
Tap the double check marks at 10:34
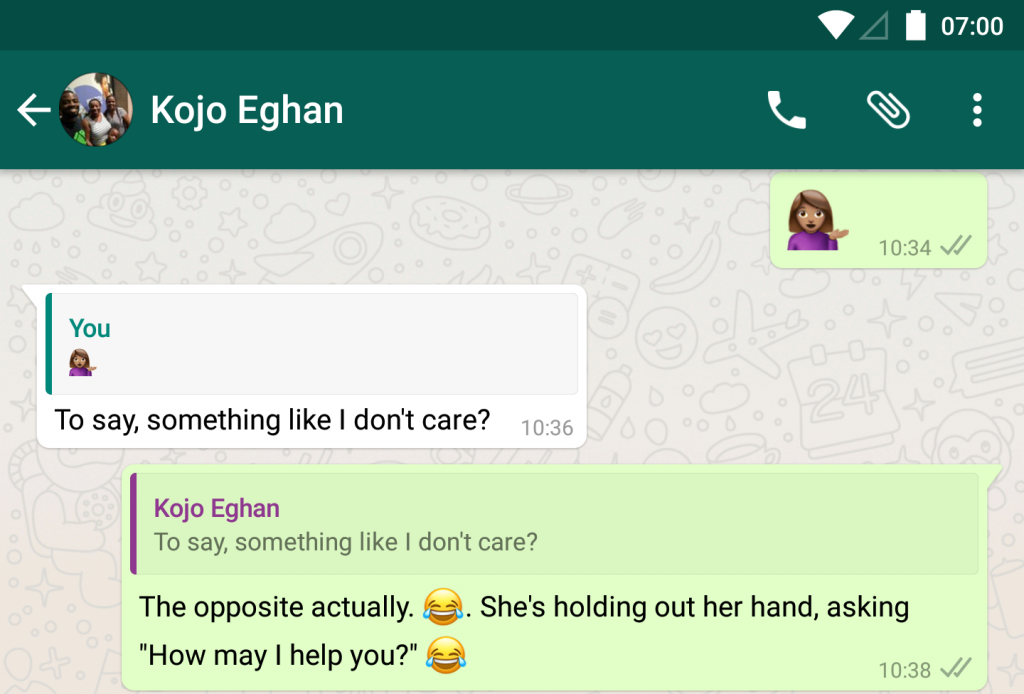tap(955, 246)
